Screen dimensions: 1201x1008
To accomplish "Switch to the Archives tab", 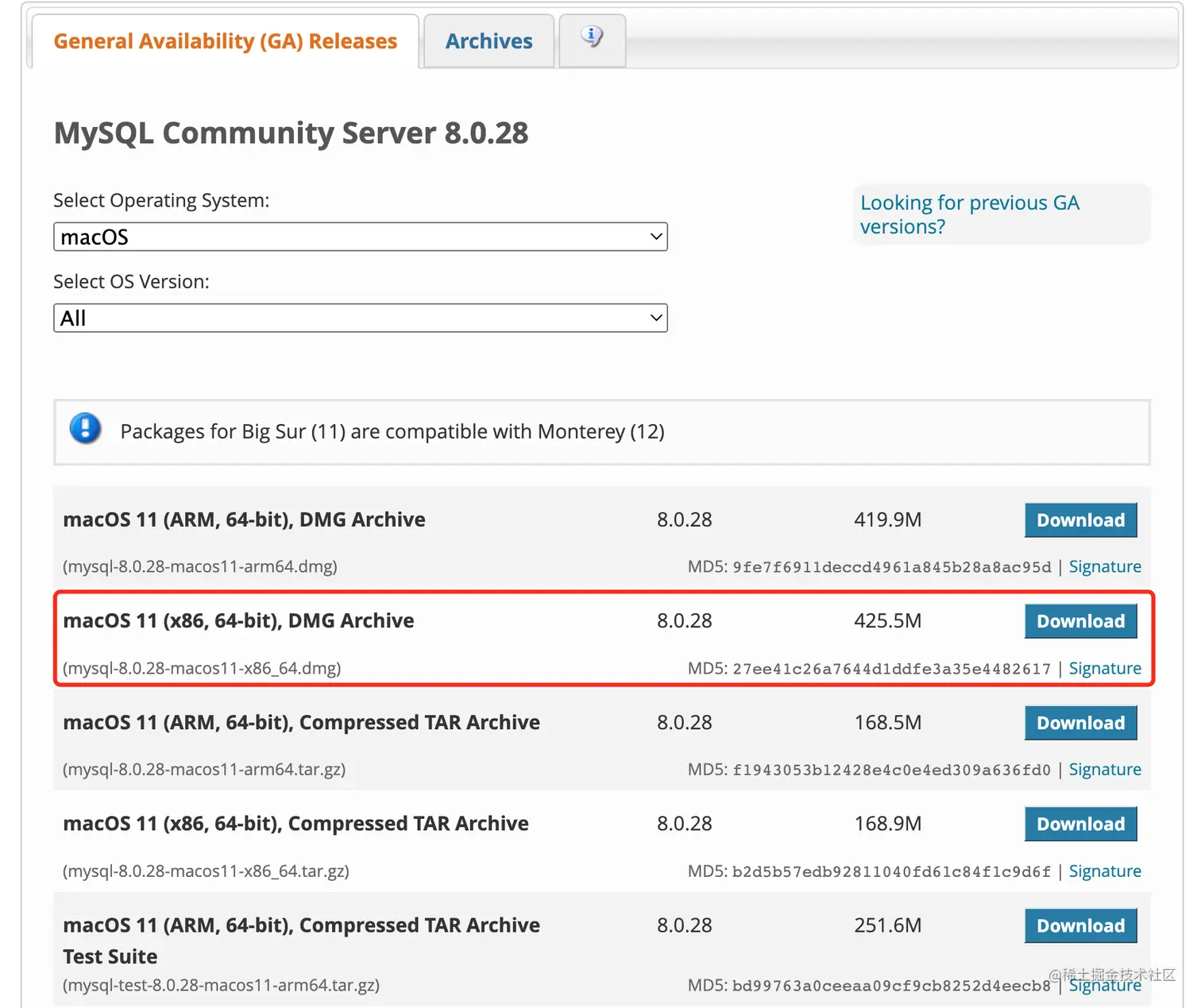I will 489,41.
